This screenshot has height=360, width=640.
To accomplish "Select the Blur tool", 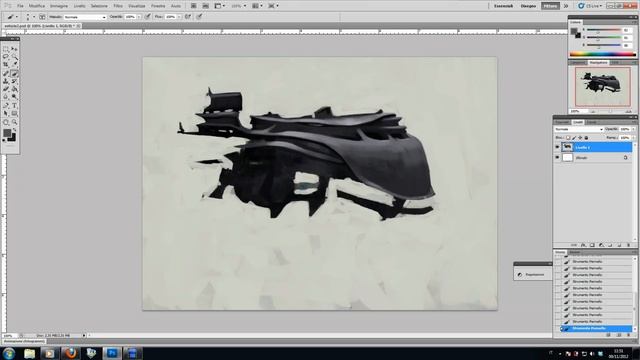I will point(6,97).
